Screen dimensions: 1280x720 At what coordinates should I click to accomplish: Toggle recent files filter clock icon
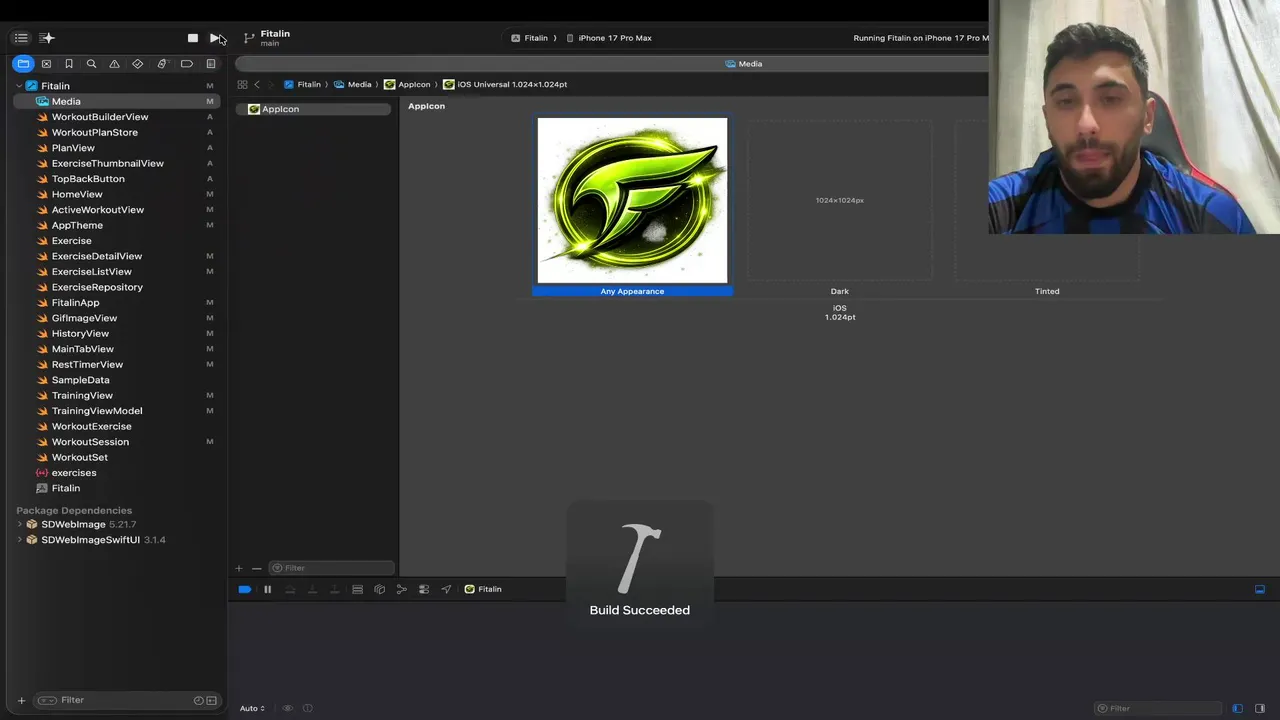[198, 700]
